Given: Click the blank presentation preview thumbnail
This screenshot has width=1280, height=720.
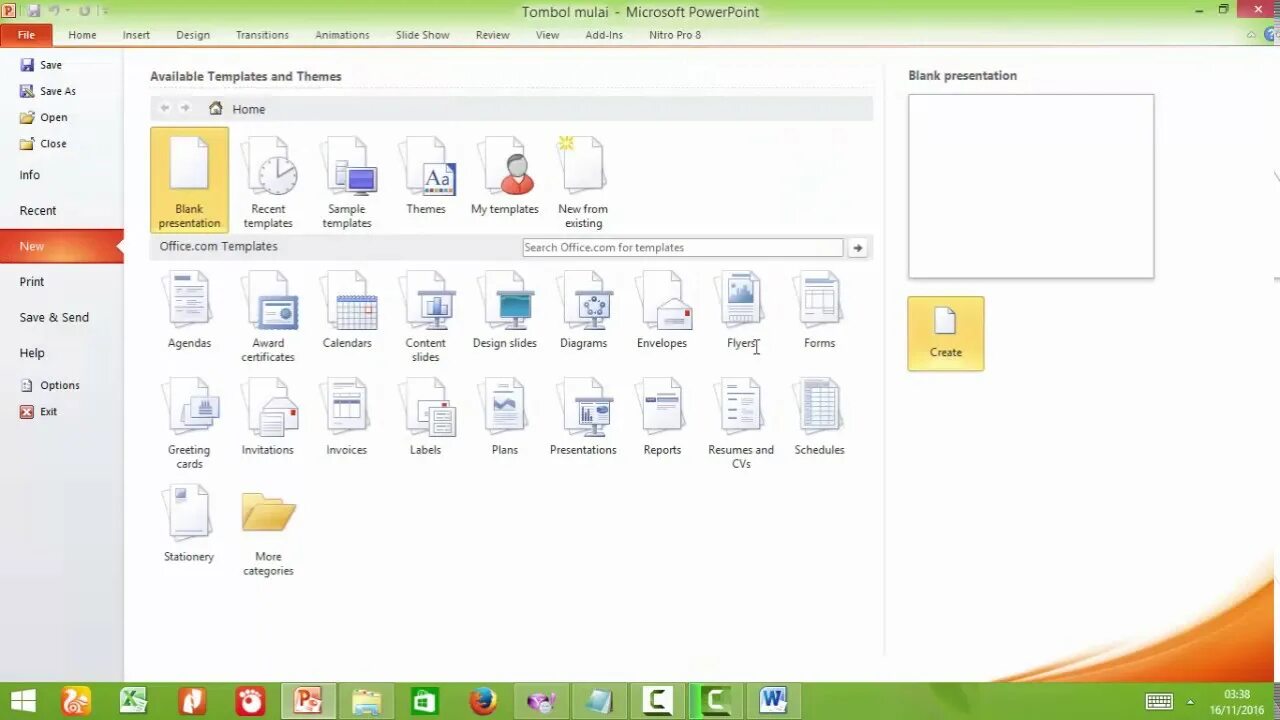Looking at the screenshot, I should 1031,186.
